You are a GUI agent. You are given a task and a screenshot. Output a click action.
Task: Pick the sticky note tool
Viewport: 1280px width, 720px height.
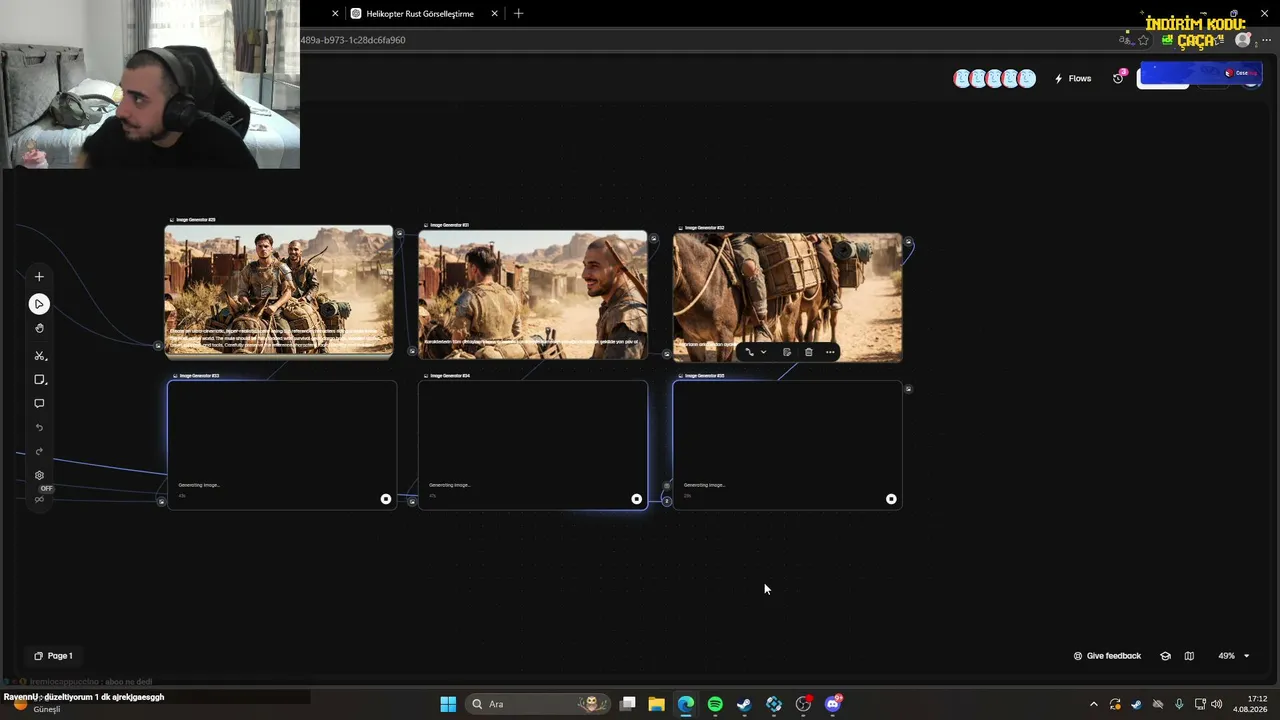tap(39, 380)
